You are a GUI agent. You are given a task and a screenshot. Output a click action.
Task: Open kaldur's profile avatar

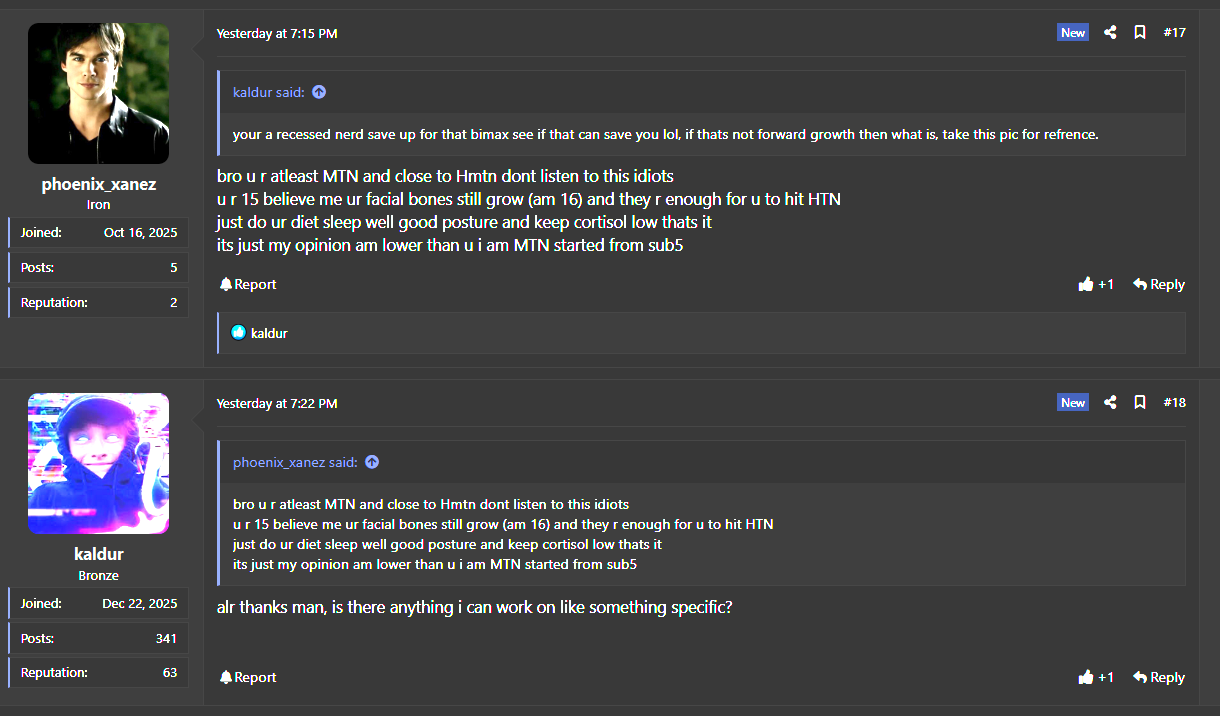tap(98, 463)
